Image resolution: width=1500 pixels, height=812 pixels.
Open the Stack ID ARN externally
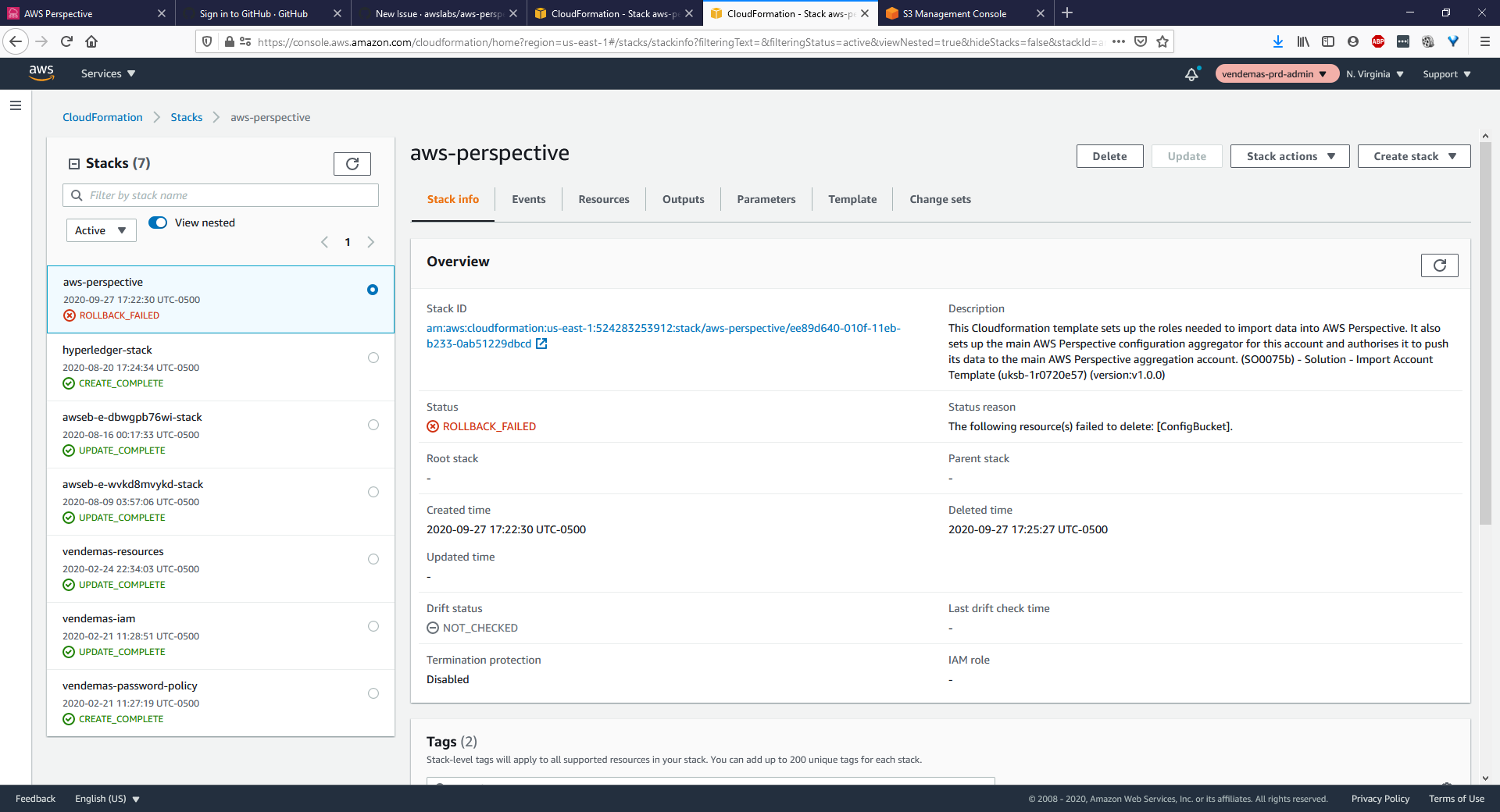(x=542, y=344)
